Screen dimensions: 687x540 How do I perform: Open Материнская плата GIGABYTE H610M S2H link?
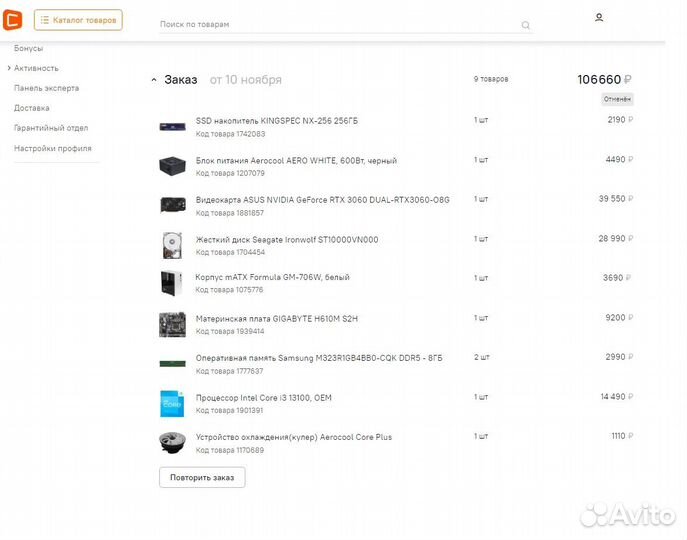[x=276, y=319]
